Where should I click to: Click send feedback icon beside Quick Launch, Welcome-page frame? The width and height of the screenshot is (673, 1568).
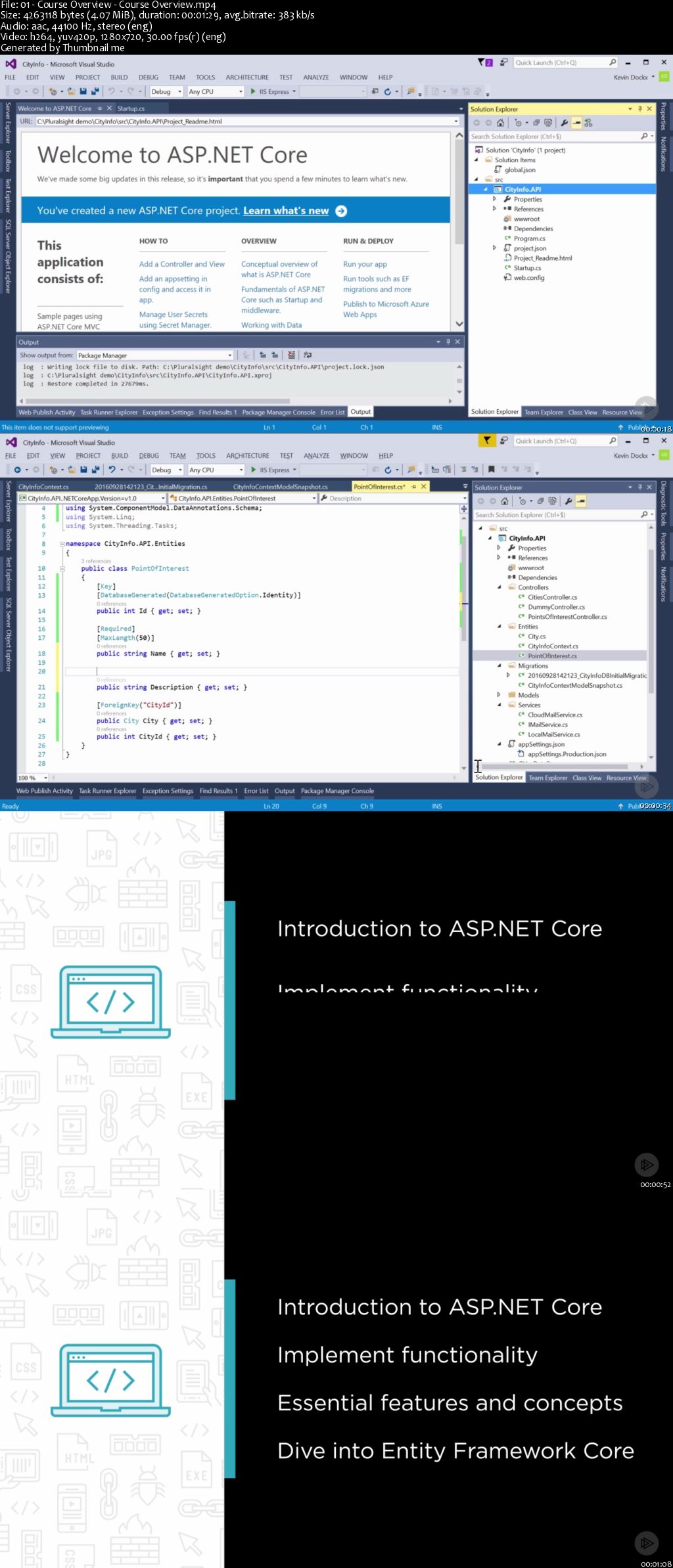[503, 62]
